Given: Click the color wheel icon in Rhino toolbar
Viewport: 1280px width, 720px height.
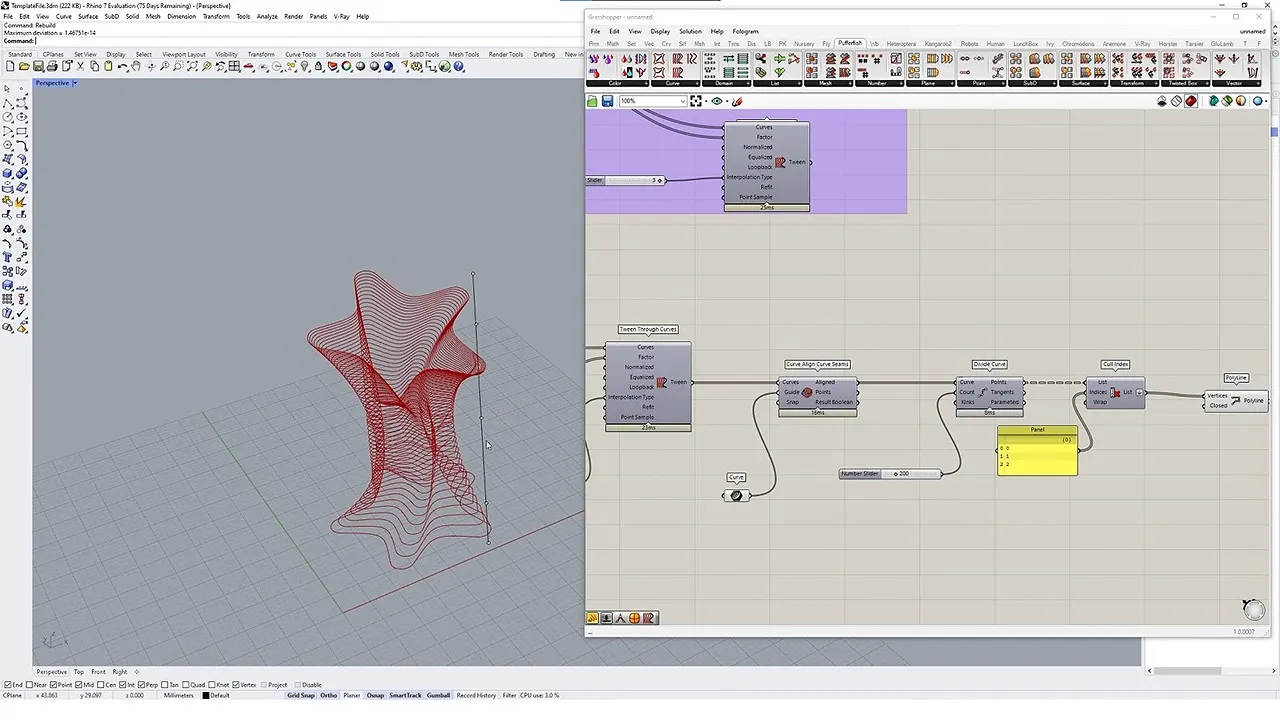Looking at the screenshot, I should pos(347,66).
